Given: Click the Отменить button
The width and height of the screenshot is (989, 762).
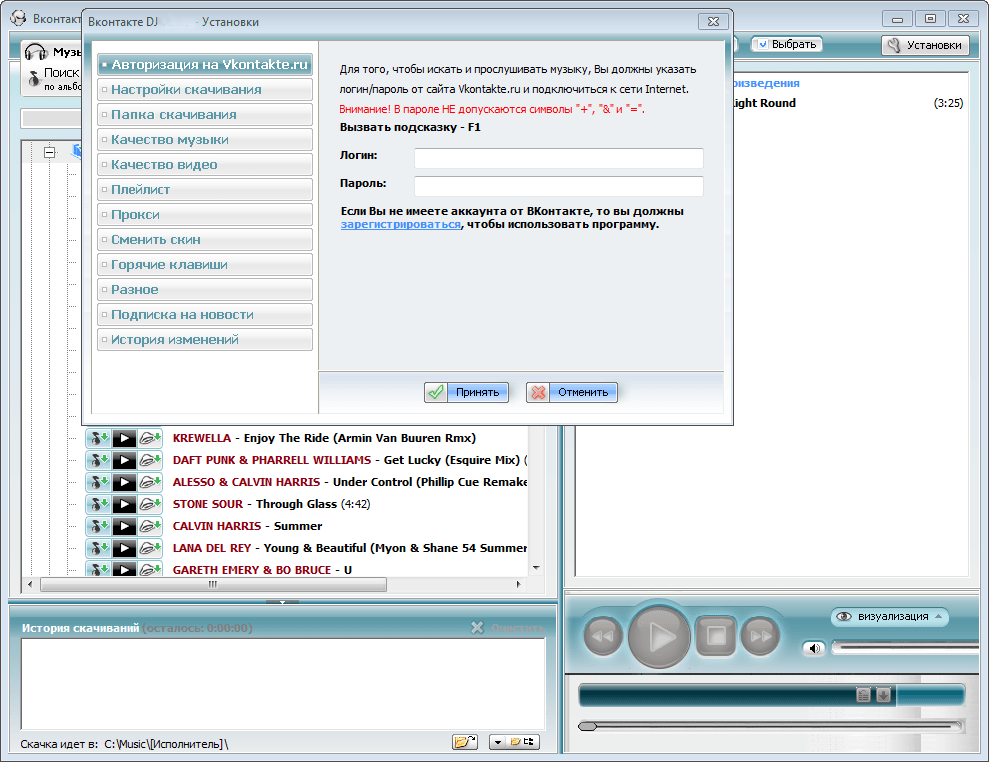Looking at the screenshot, I should [571, 392].
